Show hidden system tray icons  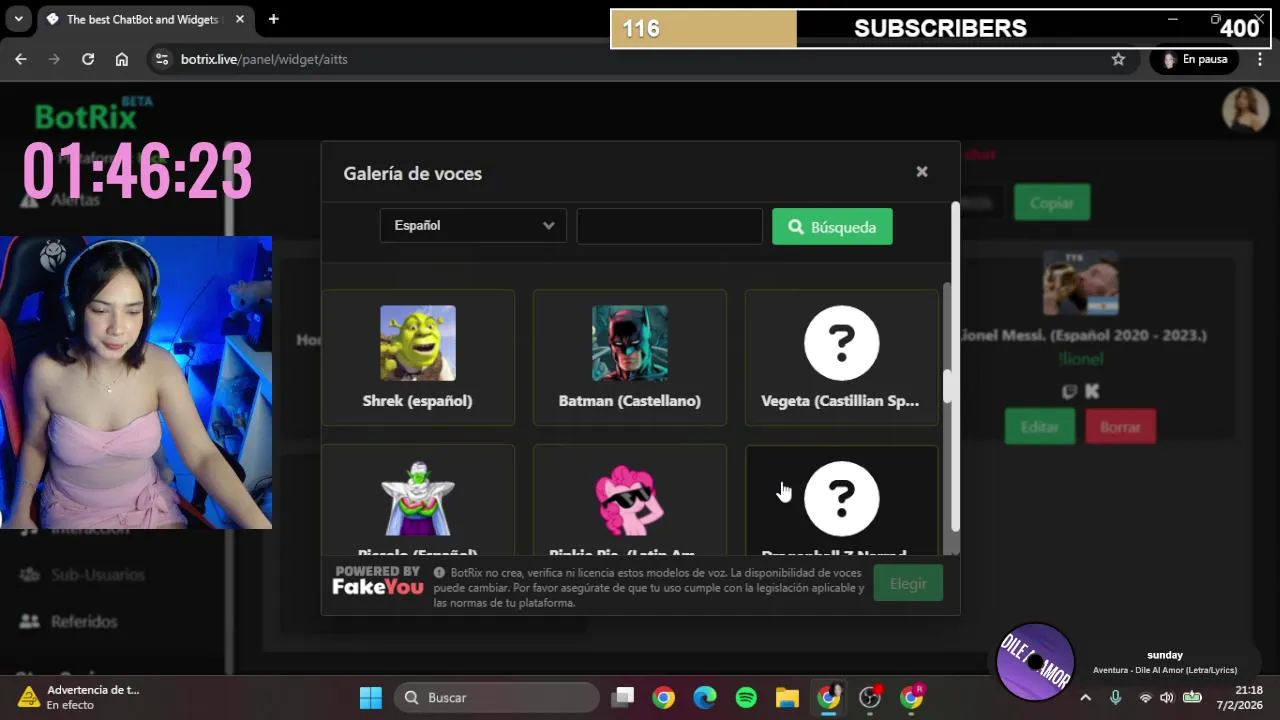[x=1085, y=697]
